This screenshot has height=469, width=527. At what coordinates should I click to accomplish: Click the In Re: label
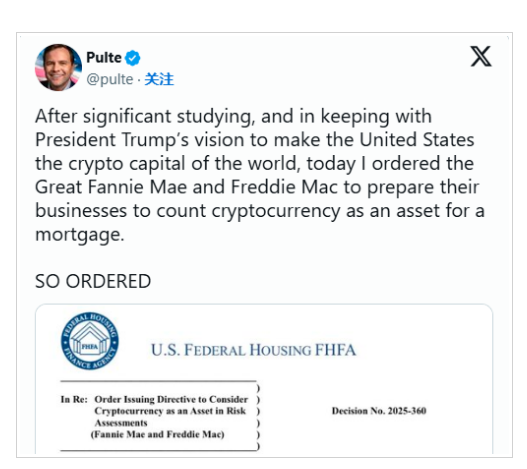74,399
